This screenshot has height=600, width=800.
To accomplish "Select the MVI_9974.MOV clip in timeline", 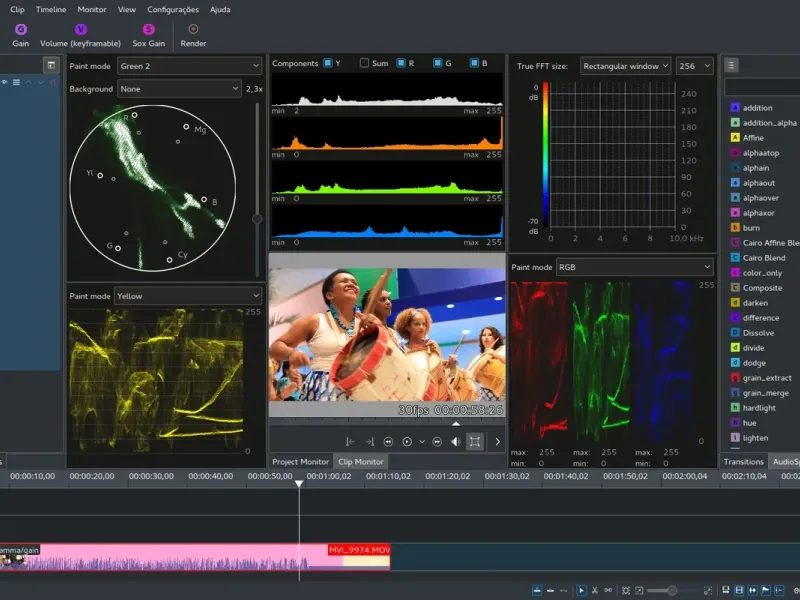I will [358, 557].
